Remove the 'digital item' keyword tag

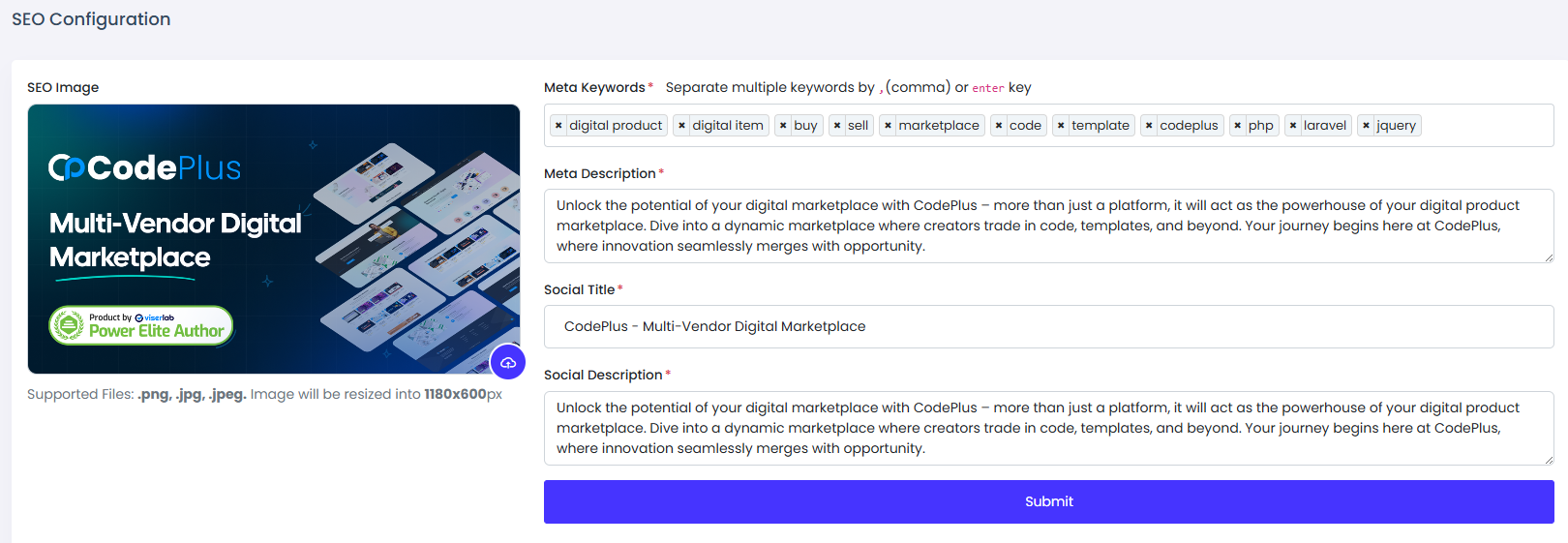[681, 126]
